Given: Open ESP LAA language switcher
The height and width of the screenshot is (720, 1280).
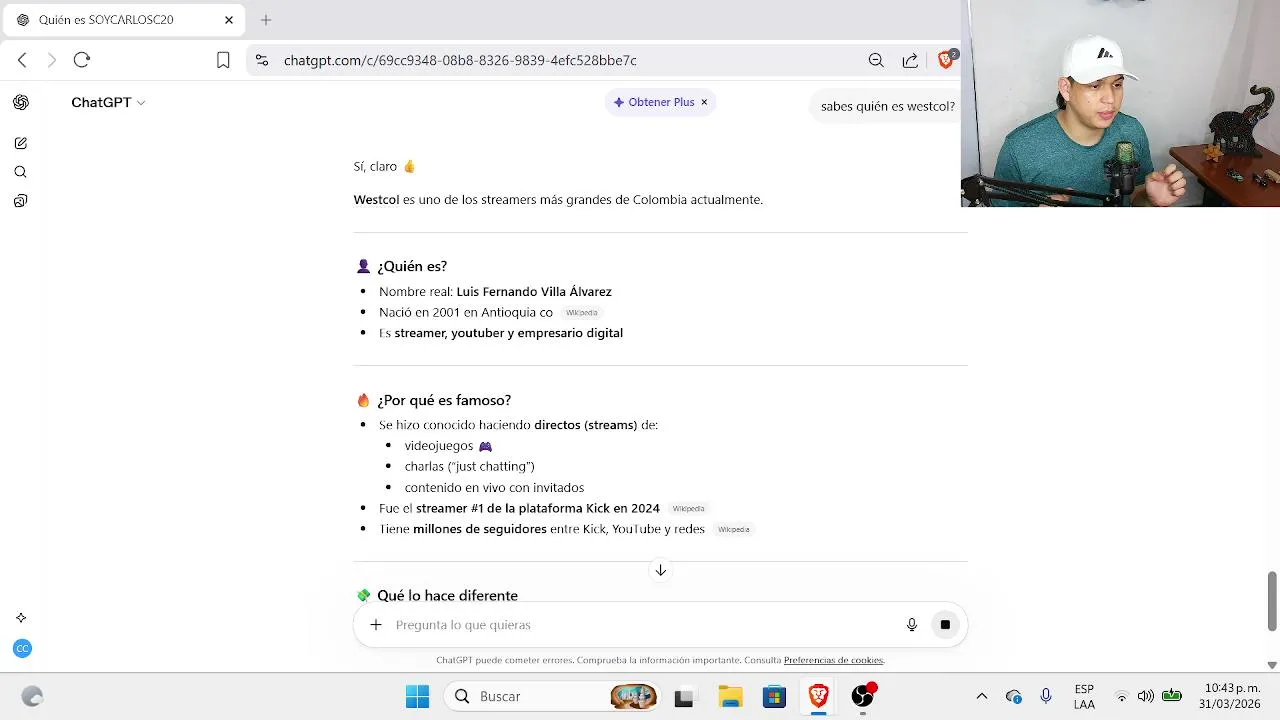Looking at the screenshot, I should pos(1084,696).
